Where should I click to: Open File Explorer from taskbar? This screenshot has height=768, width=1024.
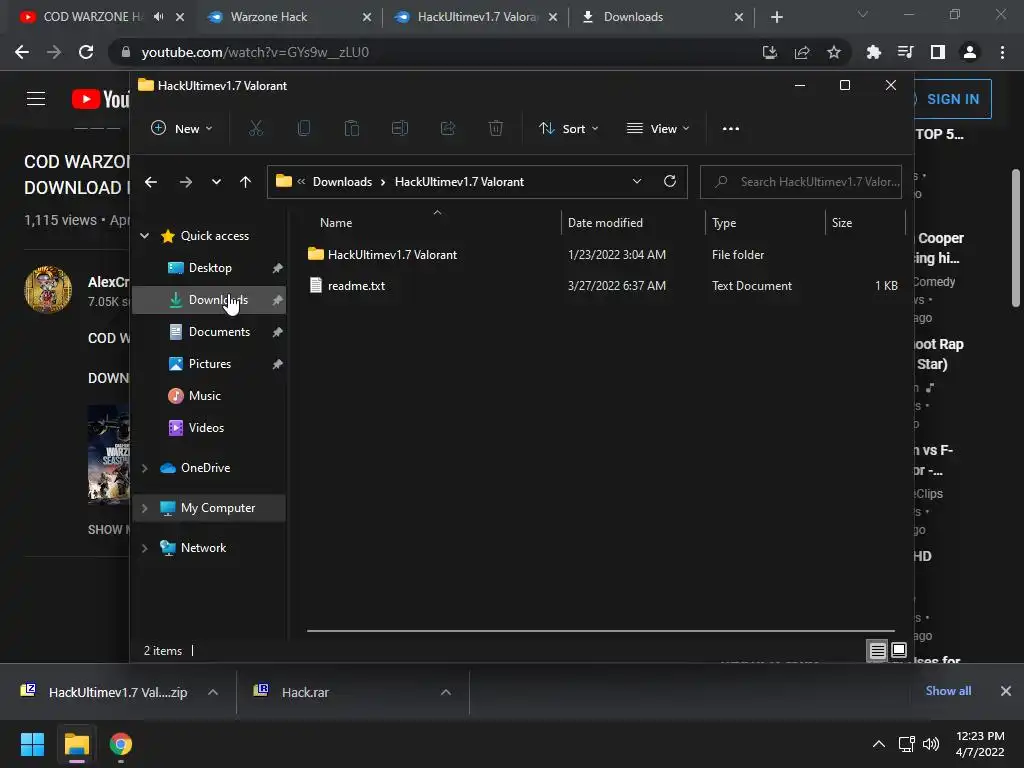tap(77, 744)
